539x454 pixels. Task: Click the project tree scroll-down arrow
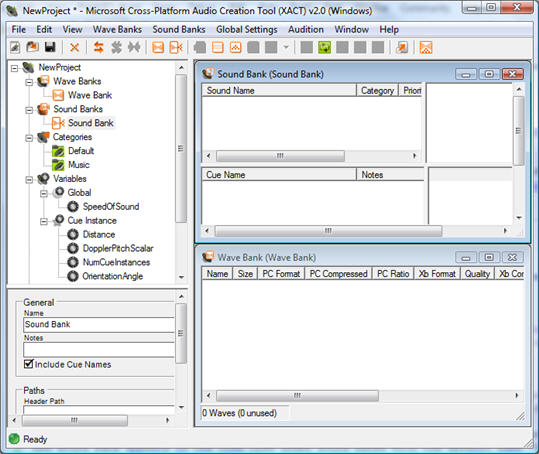point(182,277)
